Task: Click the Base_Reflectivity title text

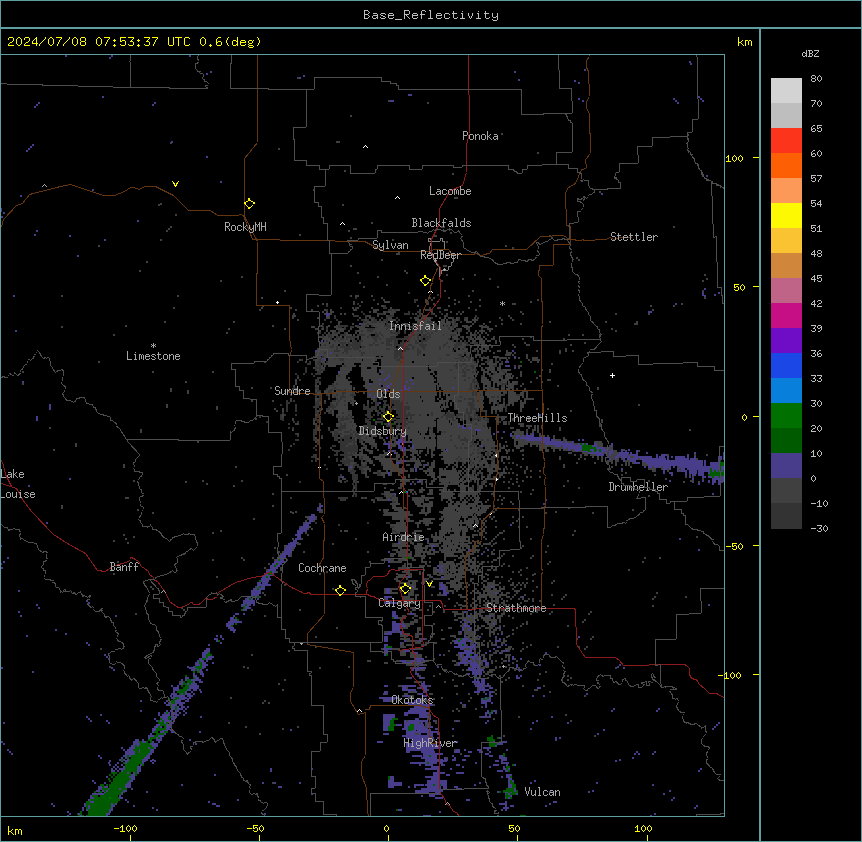Action: [x=431, y=15]
